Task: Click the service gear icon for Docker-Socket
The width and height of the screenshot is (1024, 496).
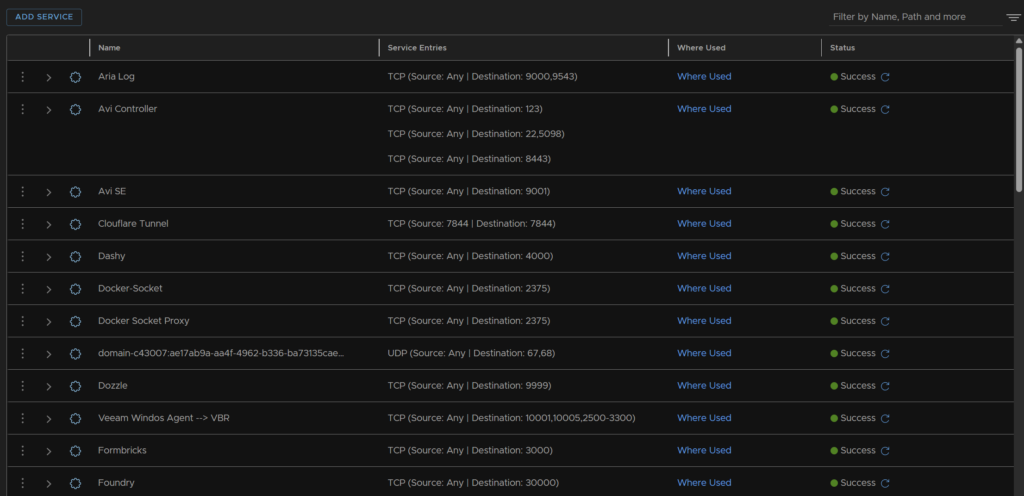Action: click(x=75, y=289)
